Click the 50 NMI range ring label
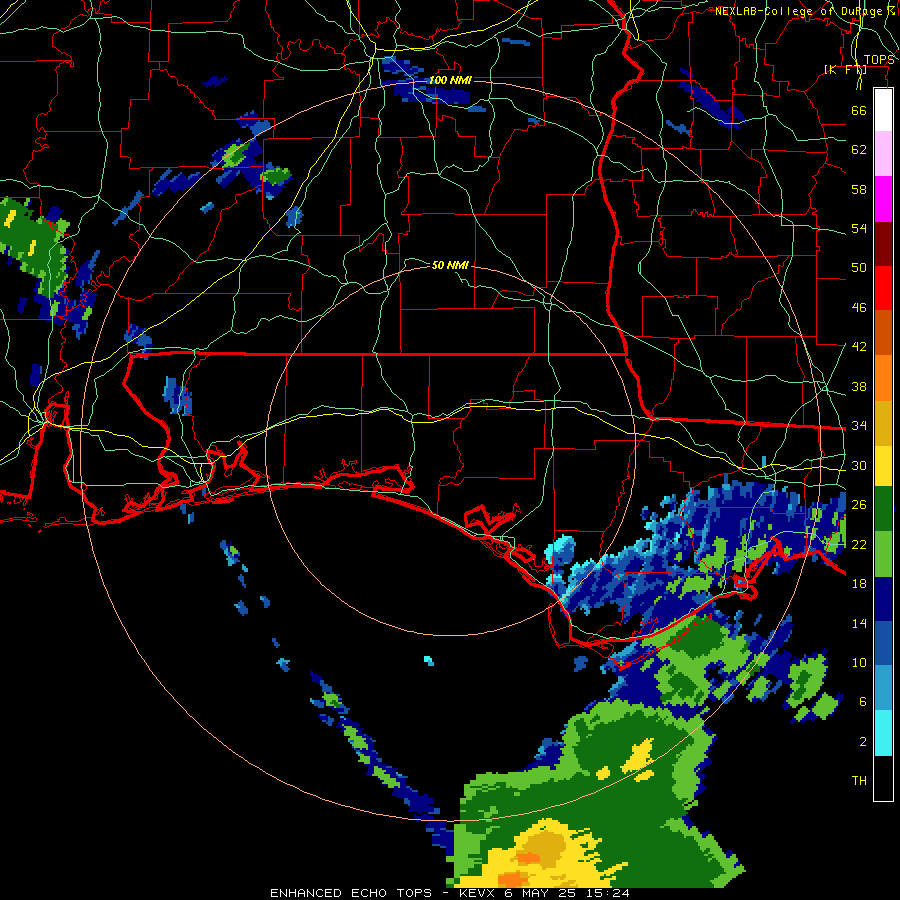The width and height of the screenshot is (900, 900). point(450,265)
